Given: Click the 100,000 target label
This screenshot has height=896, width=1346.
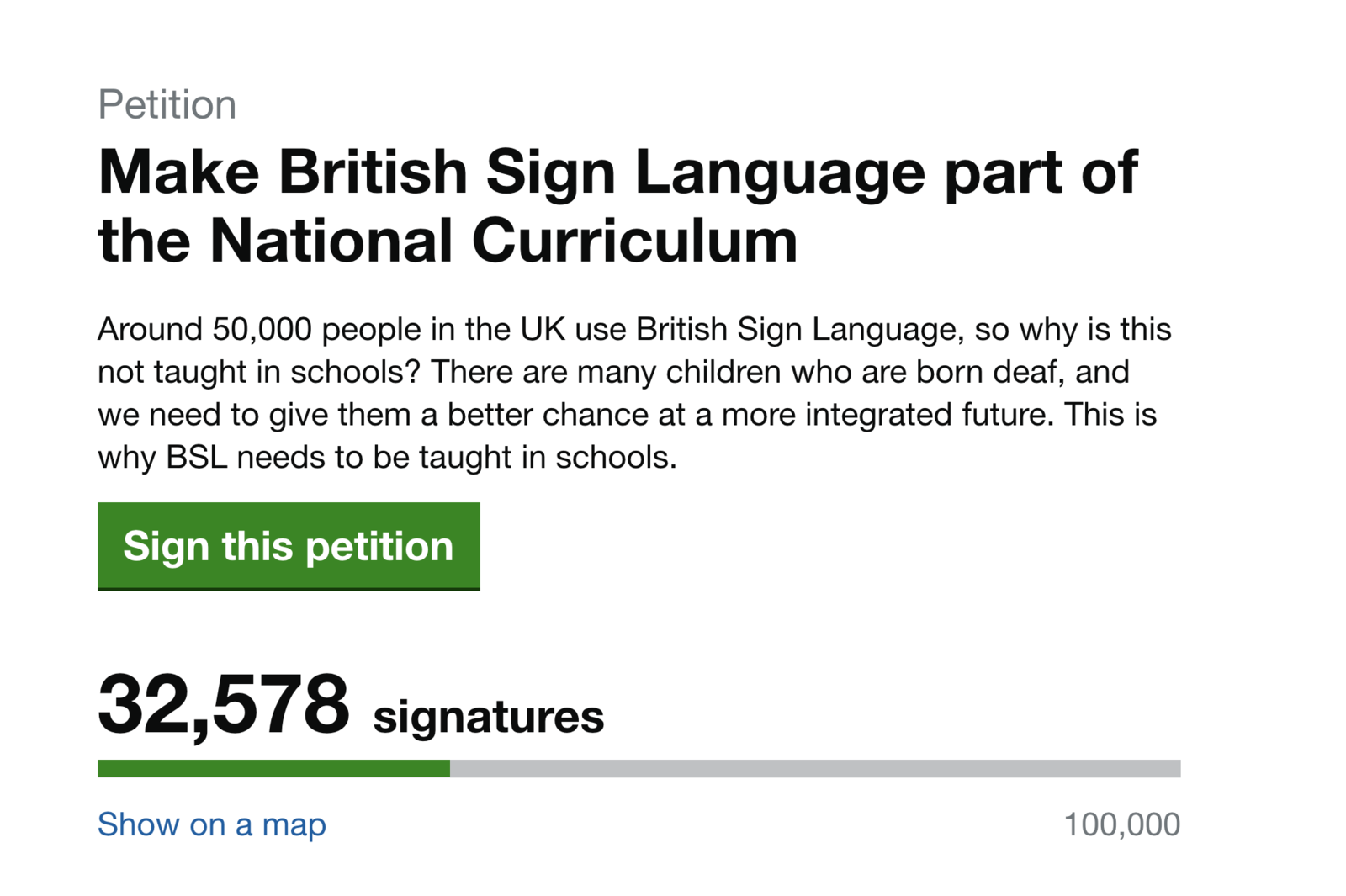Looking at the screenshot, I should (x=1122, y=824).
